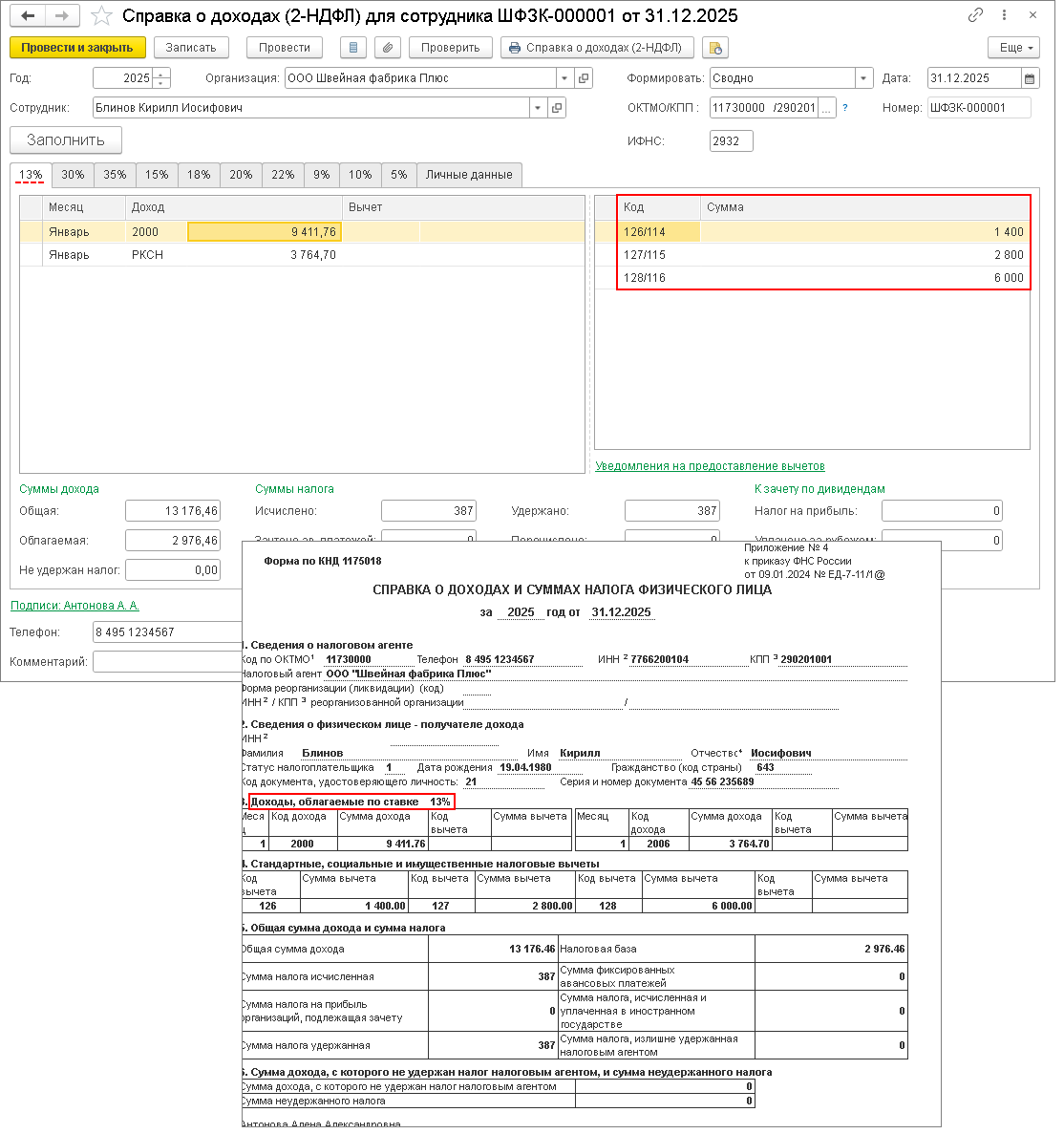Open the Личные данные tab
Screen dimensions: 1064x1134
[x=469, y=175]
